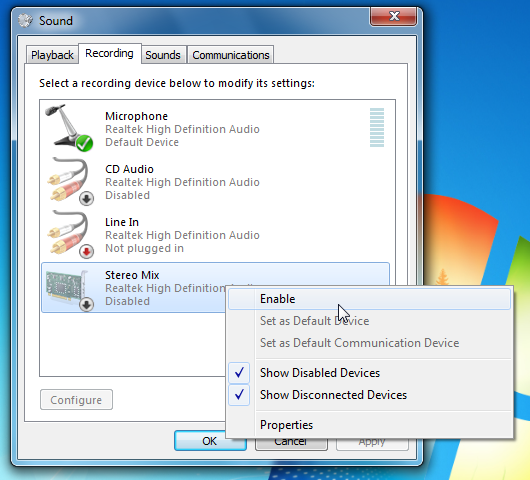Select the Microphone device name
Viewport: 530px width, 480px height.
click(137, 116)
